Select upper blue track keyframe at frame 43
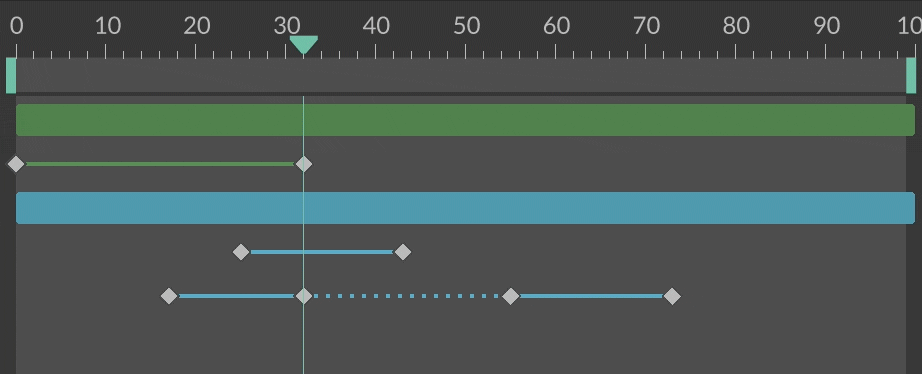The height and width of the screenshot is (374, 922). pyautogui.click(x=403, y=252)
